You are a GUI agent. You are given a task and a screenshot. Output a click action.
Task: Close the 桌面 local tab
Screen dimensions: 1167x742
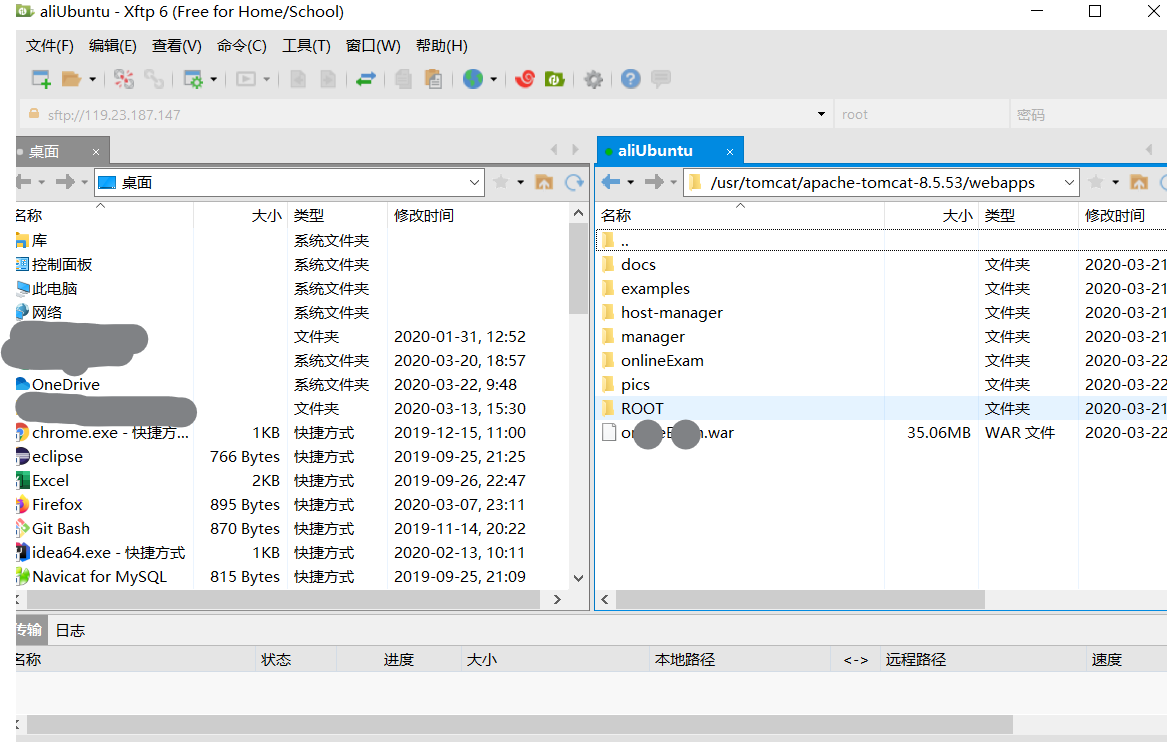pos(96,152)
